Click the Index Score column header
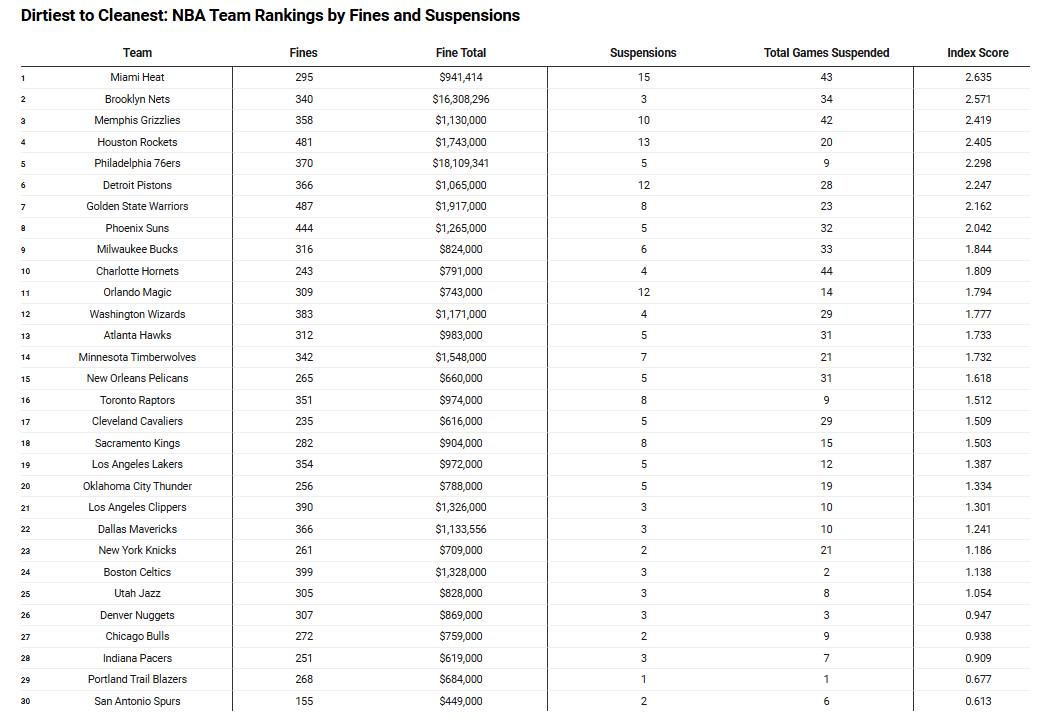 [x=978, y=53]
